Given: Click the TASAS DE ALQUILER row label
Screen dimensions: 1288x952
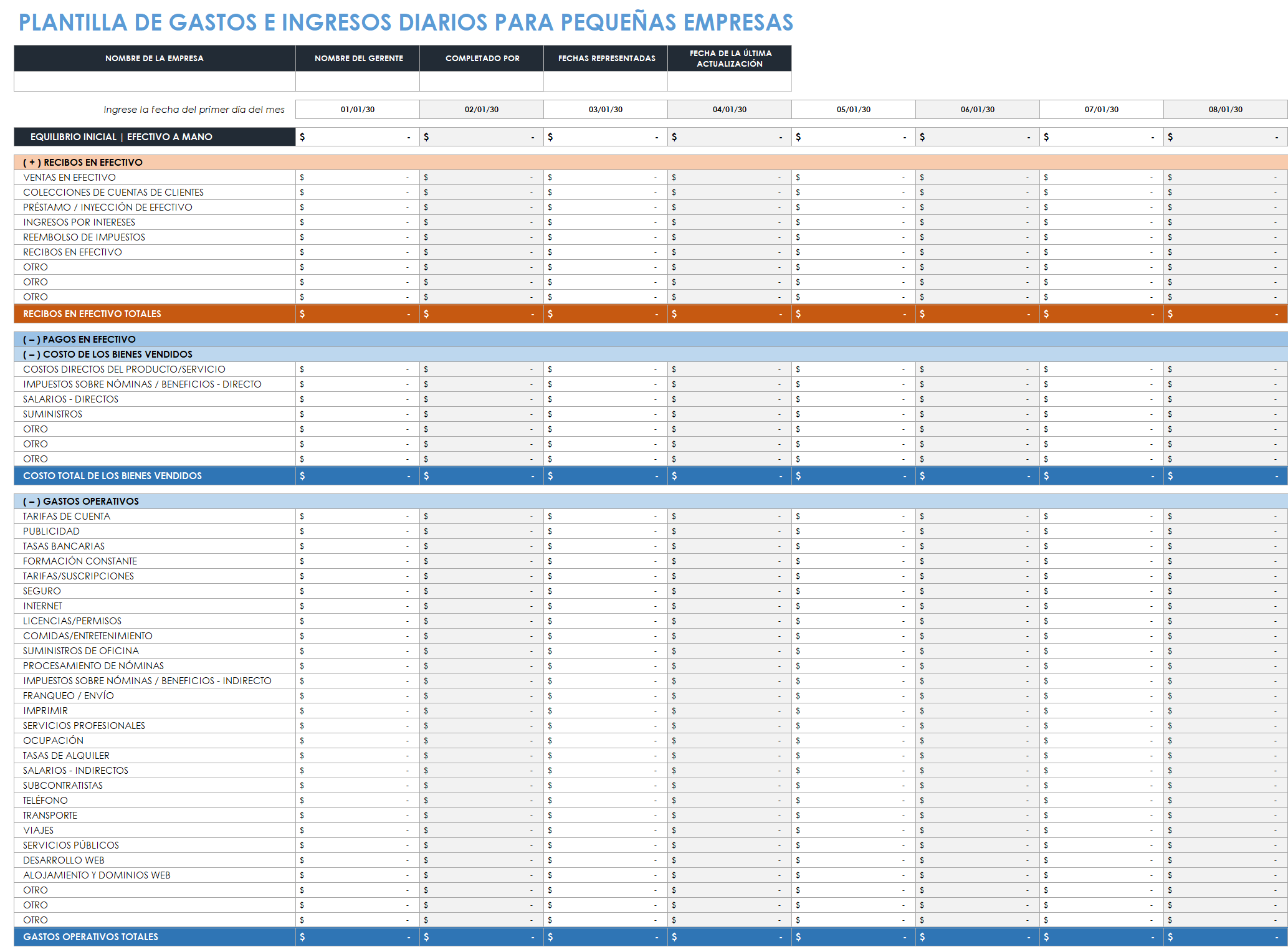Looking at the screenshot, I should [66, 756].
